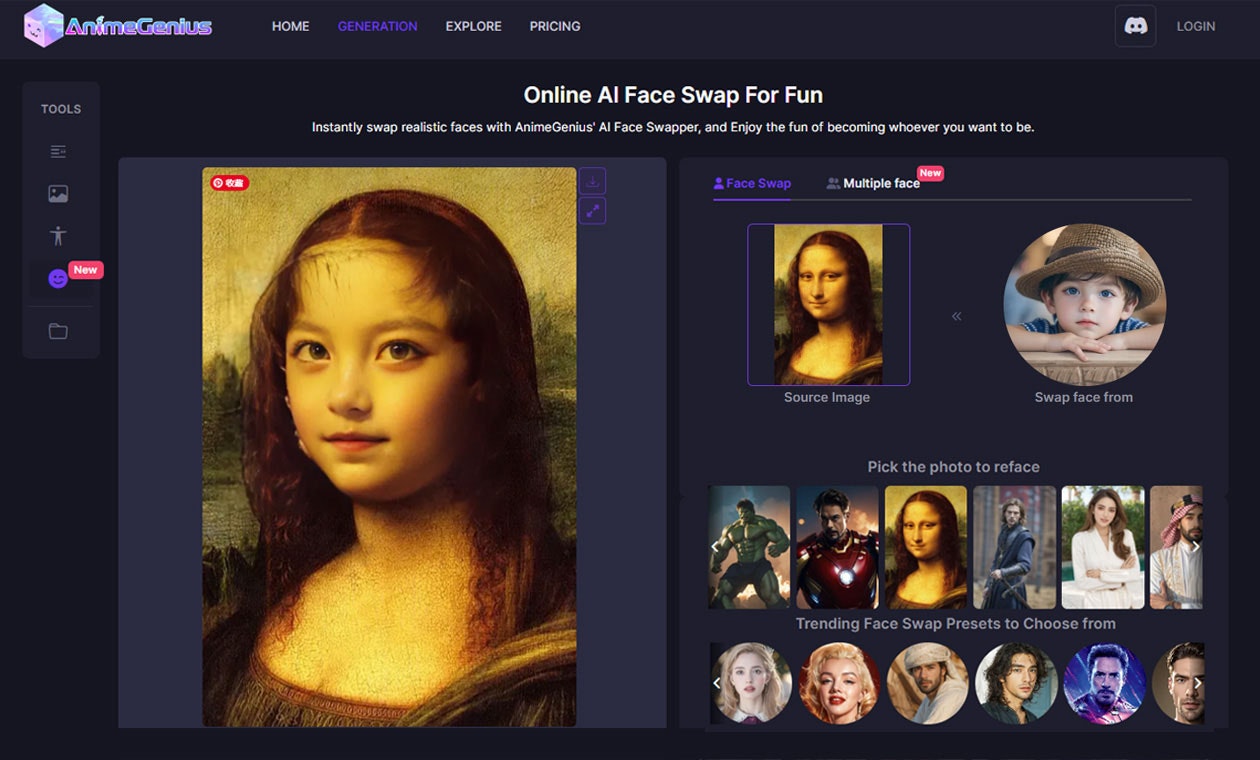This screenshot has width=1260, height=760.
Task: Pick the man in dark coat photo
Action: (1014, 547)
